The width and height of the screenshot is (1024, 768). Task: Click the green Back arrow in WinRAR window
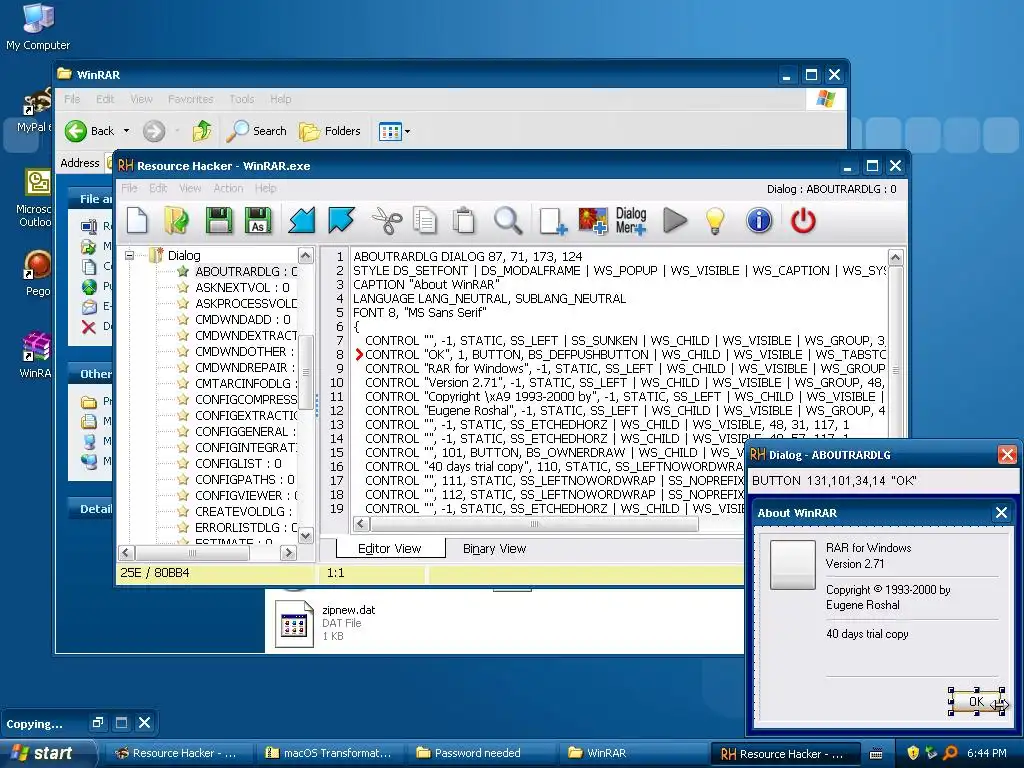tap(76, 131)
